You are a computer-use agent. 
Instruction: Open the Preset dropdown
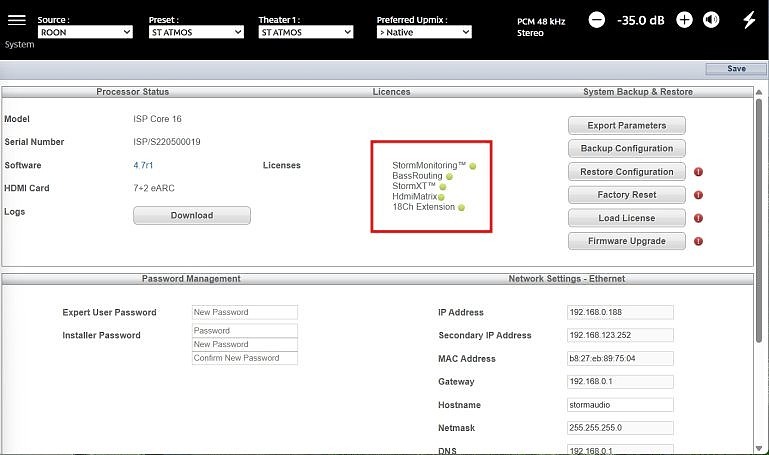(x=196, y=32)
